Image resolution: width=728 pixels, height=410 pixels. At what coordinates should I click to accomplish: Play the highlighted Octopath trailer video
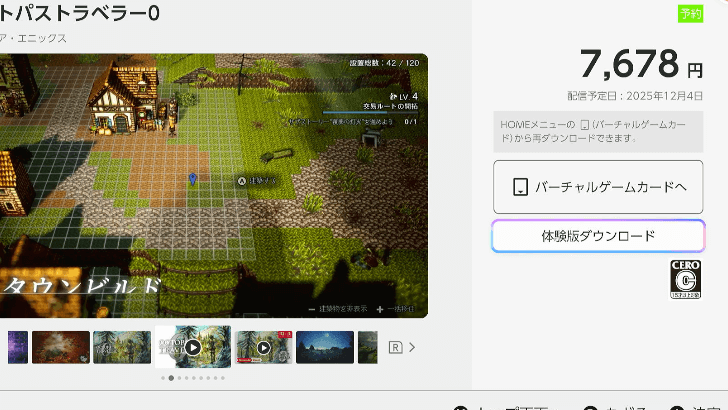point(193,347)
